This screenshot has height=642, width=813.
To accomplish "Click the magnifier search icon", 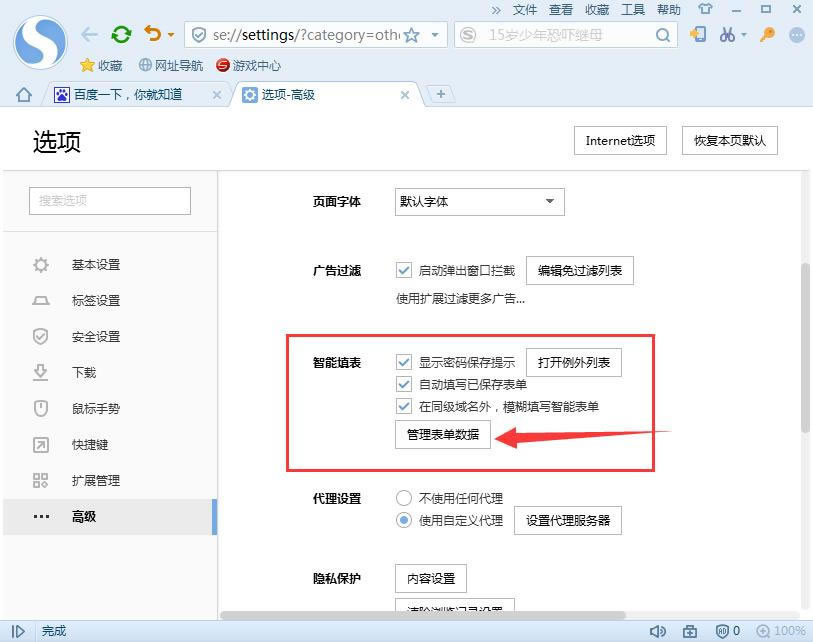I will 662,35.
